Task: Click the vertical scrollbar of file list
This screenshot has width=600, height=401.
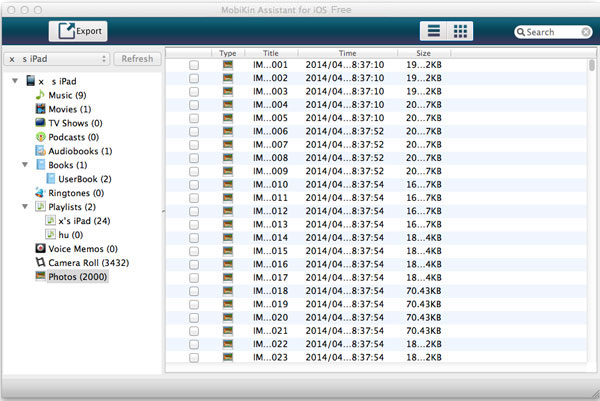Action: tap(593, 200)
